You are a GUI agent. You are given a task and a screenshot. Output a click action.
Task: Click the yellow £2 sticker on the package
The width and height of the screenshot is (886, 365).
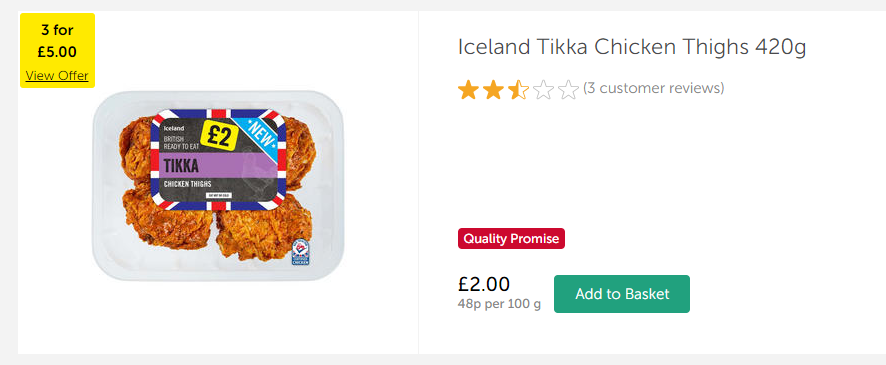coord(219,136)
